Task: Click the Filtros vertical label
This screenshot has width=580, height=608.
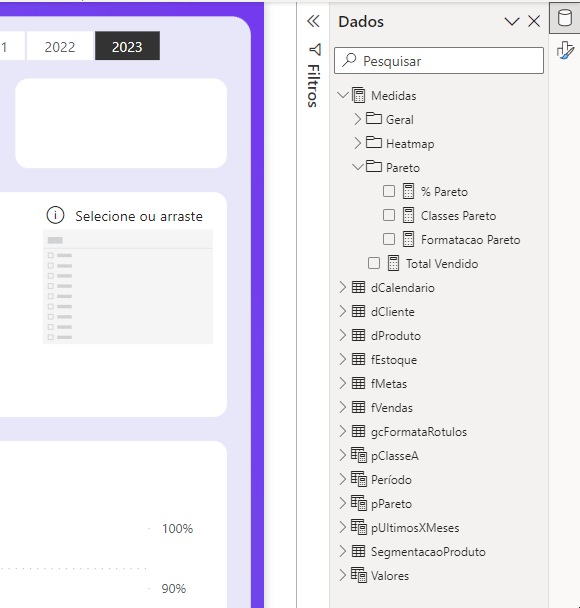Action: point(314,86)
